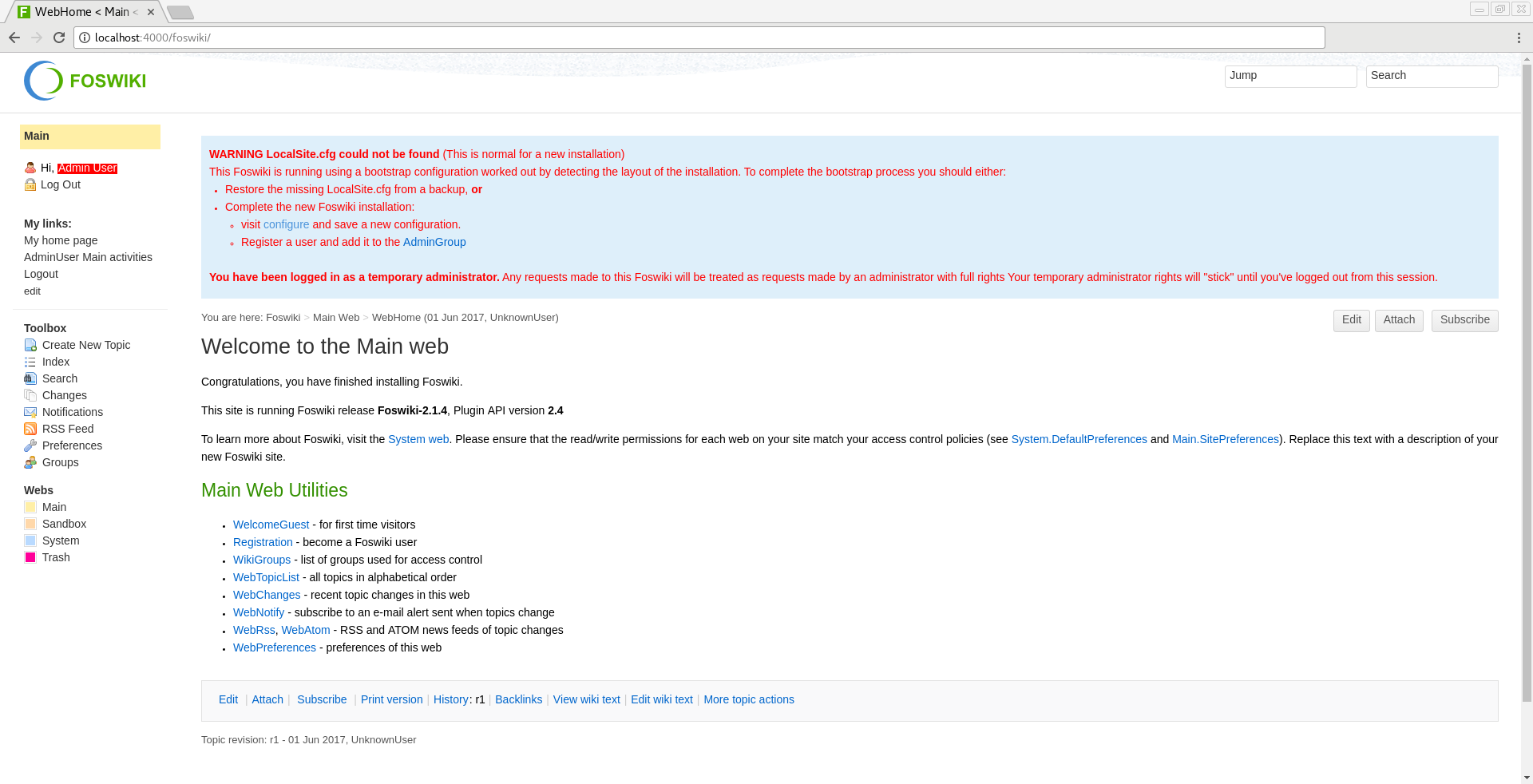Open Main.SitePreferences link
This screenshot has width=1533, height=784.
[x=1225, y=439]
